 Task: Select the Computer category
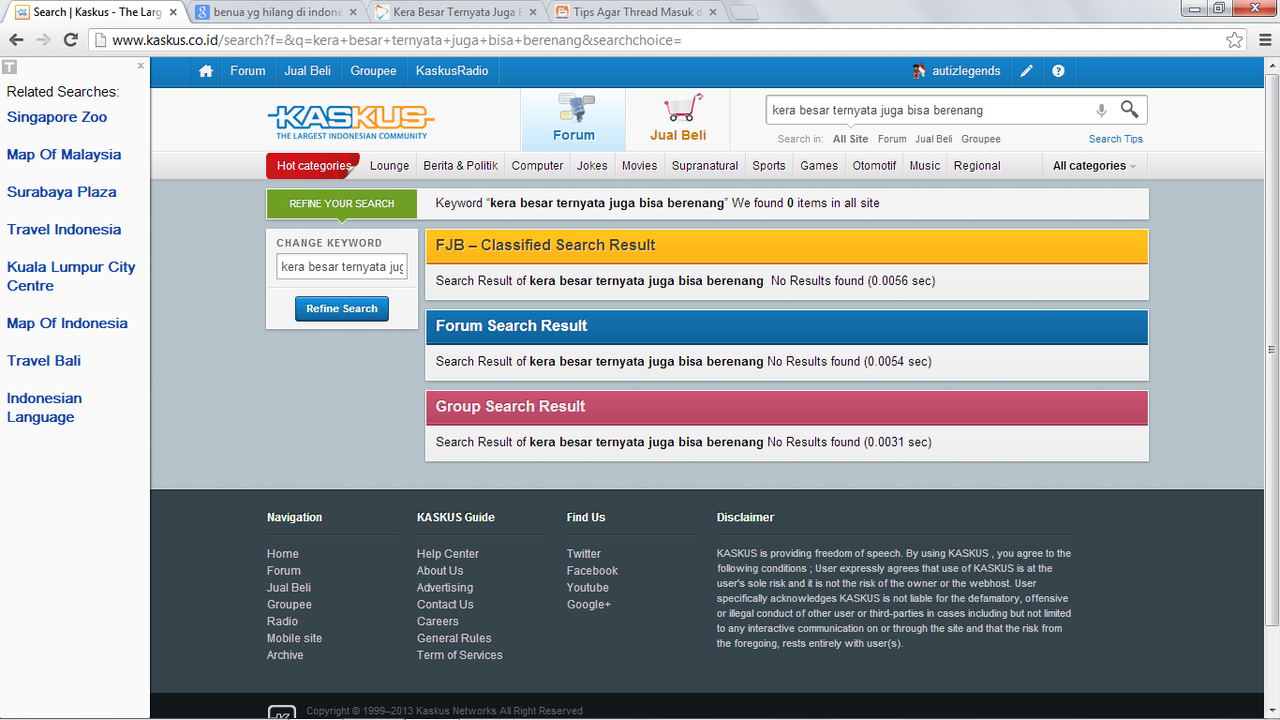click(538, 166)
